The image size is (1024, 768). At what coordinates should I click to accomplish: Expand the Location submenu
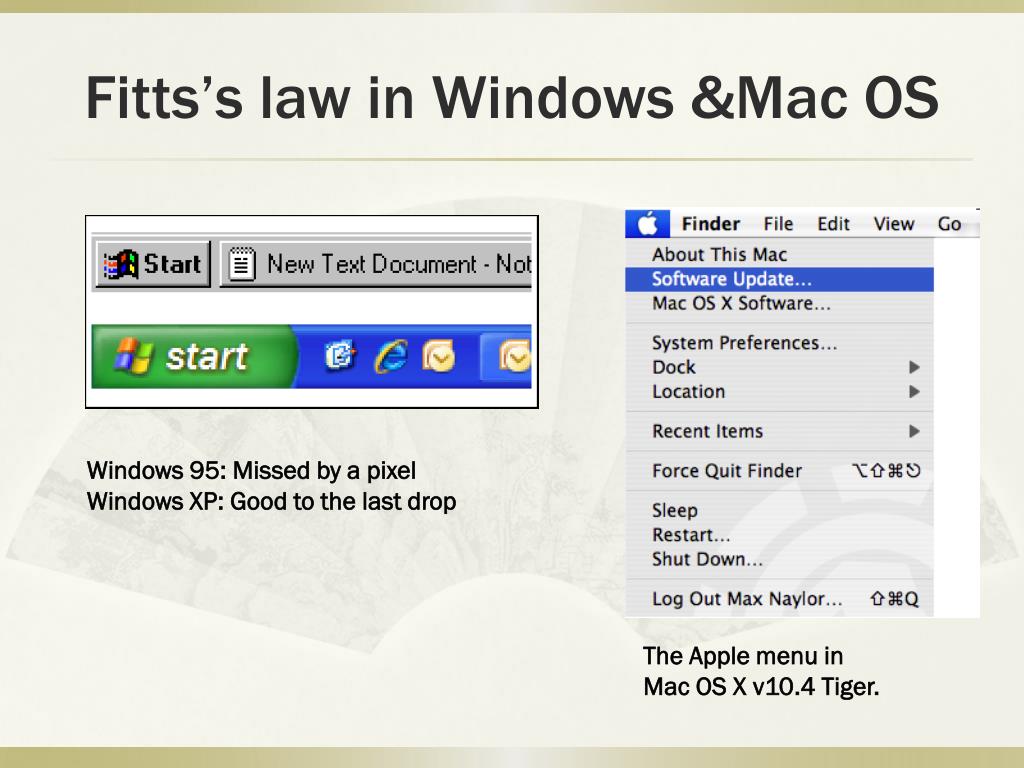779,391
